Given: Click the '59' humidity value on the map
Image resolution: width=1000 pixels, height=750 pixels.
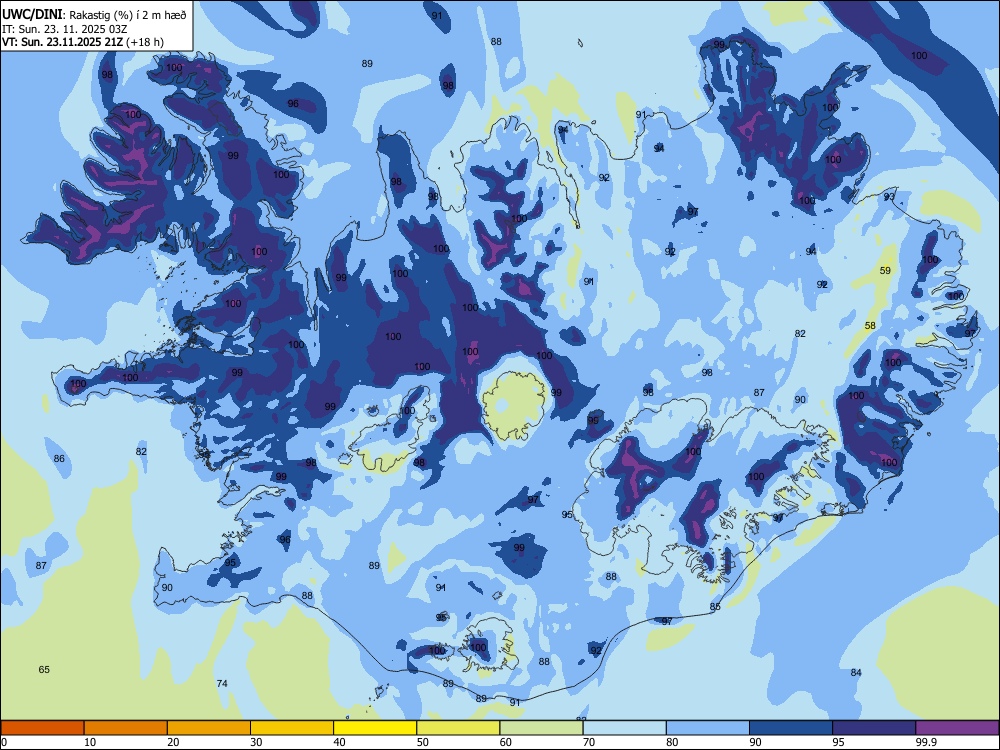Looking at the screenshot, I should pyautogui.click(x=885, y=270).
